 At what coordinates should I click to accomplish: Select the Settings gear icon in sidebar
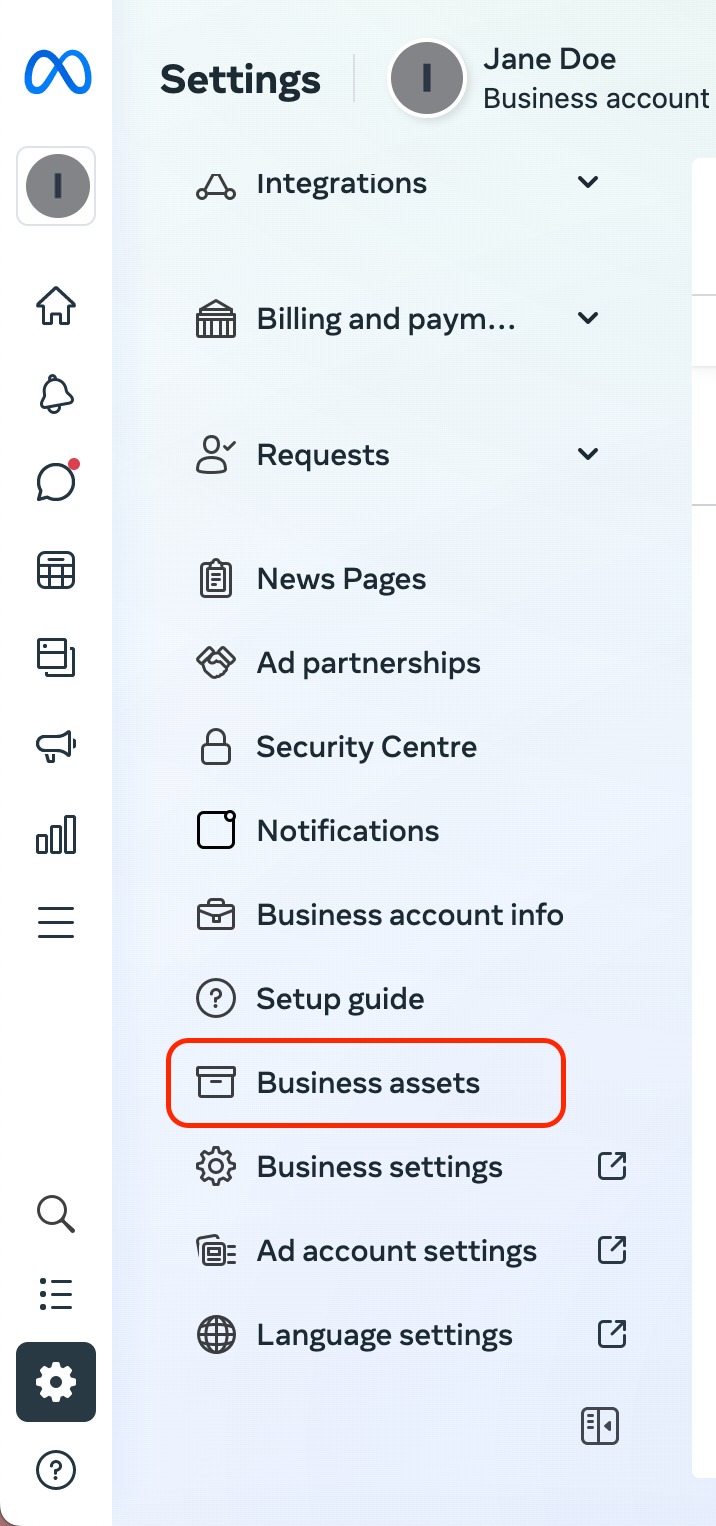point(55,1382)
